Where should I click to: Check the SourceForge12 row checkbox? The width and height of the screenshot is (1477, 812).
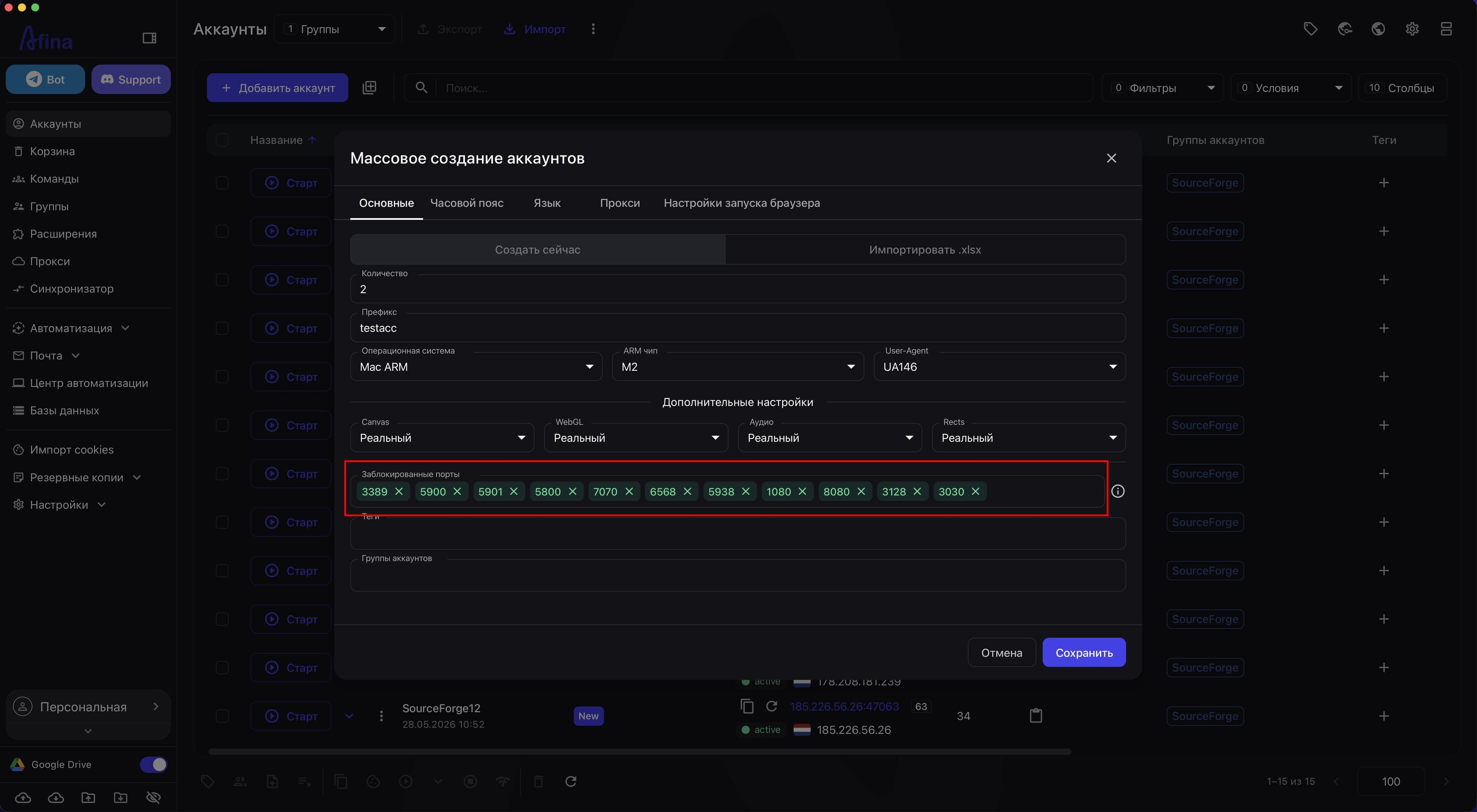point(222,716)
